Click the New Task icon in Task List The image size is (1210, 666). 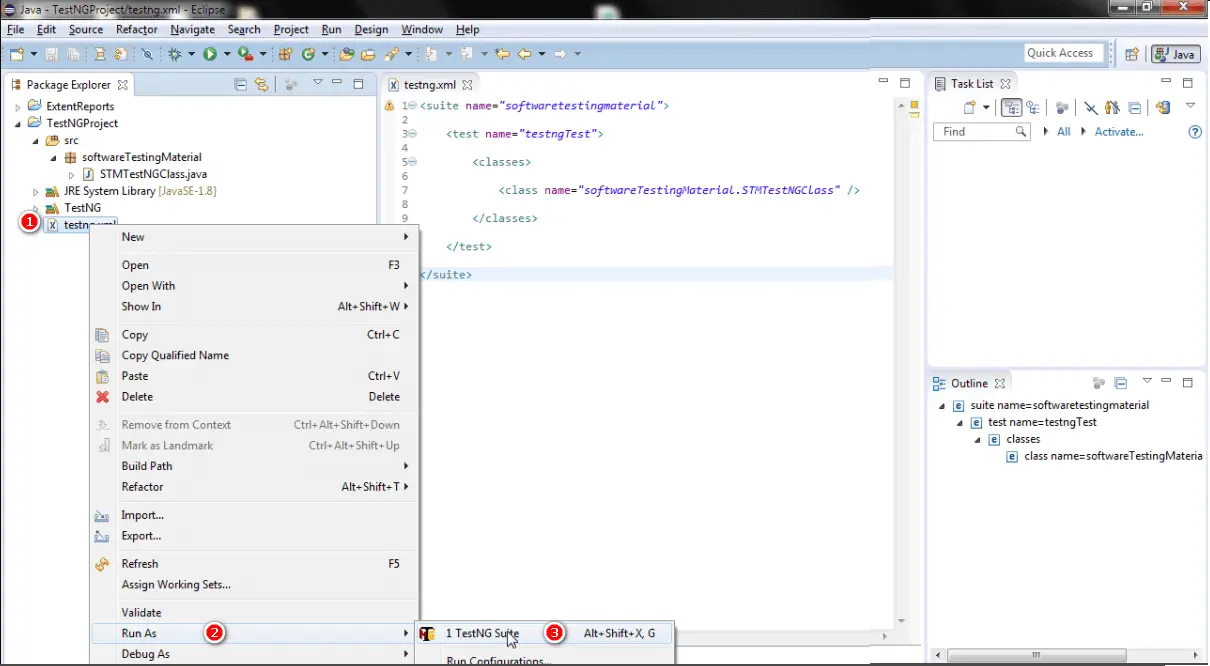(970, 107)
